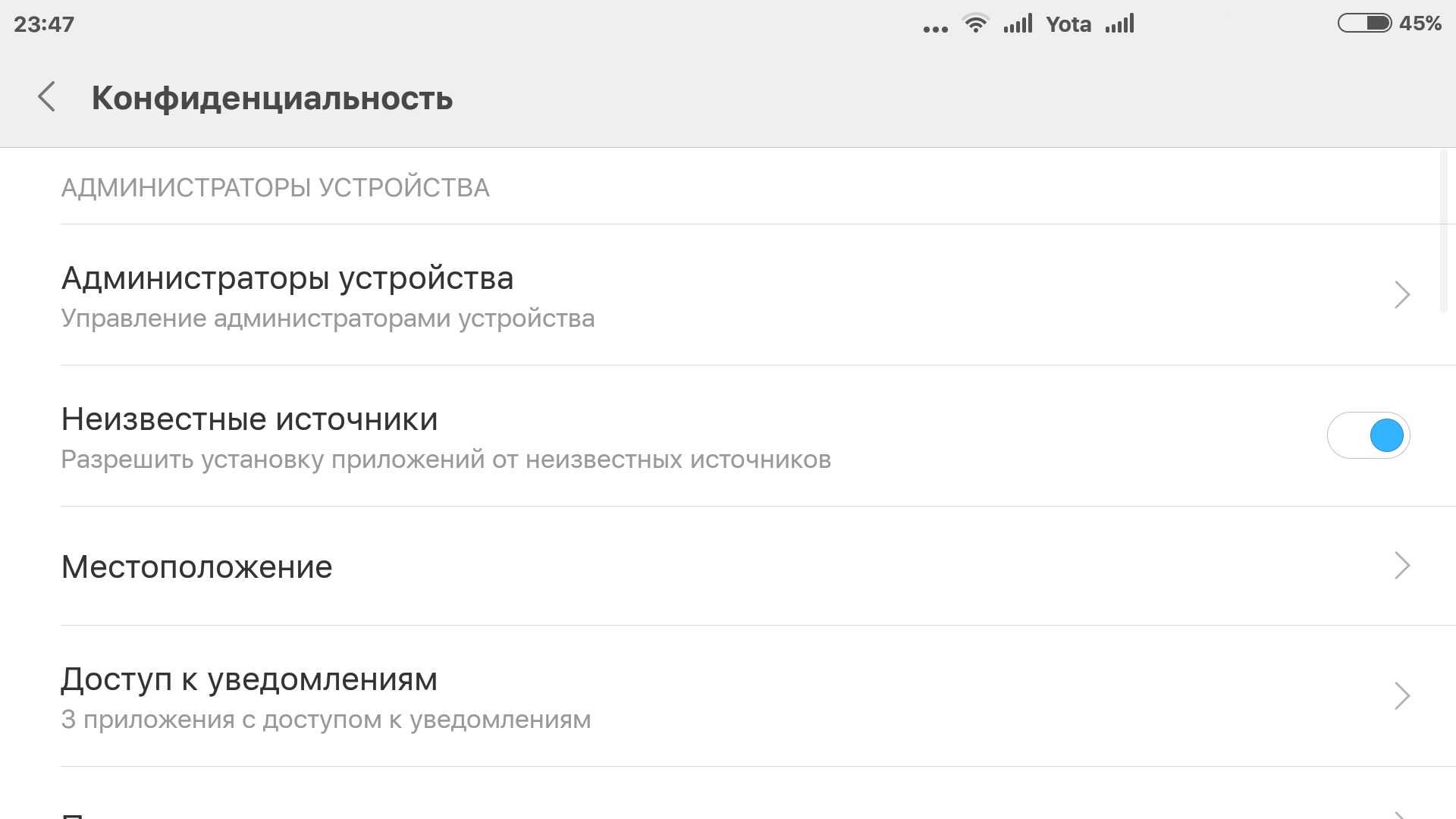This screenshot has width=1456, height=819.
Task: Tap the three dots notification icon
Action: coord(935,29)
